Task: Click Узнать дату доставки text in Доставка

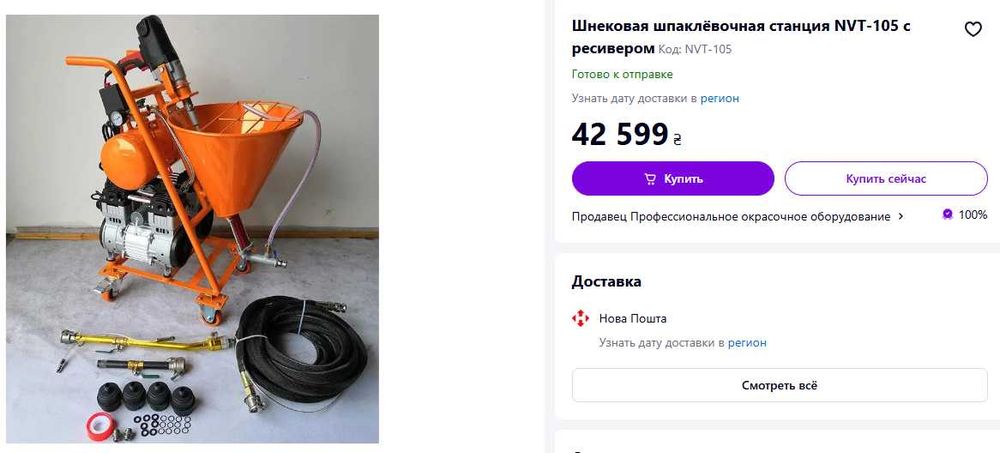Action: click(661, 343)
